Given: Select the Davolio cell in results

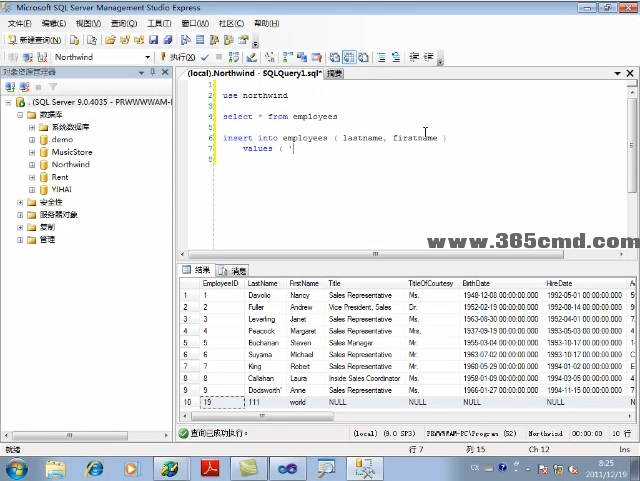Looking at the screenshot, I should 264,295.
